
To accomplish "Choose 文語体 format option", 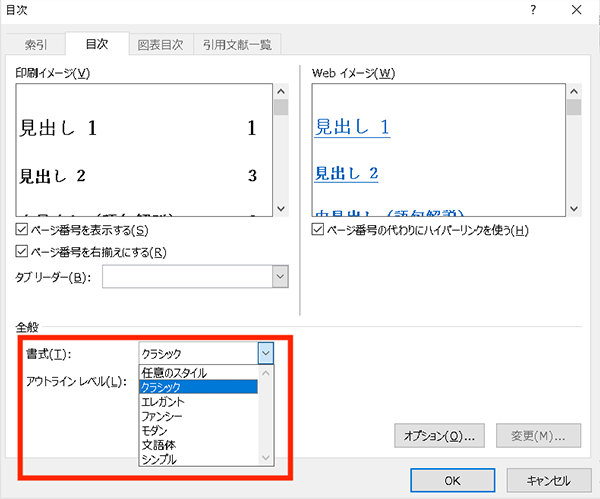I will click(x=160, y=443).
